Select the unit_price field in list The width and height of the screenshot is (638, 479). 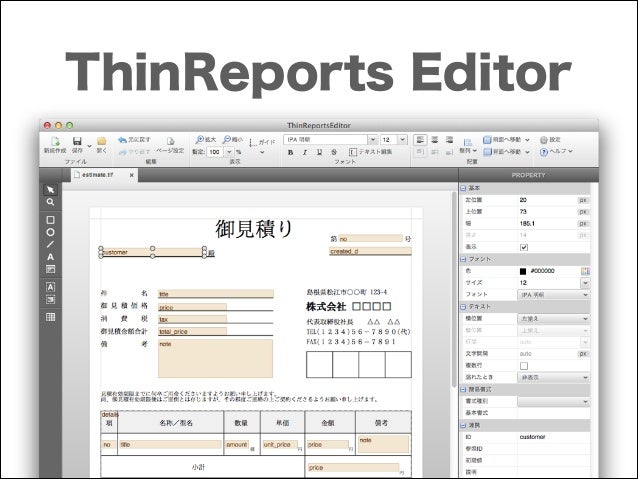280,444
